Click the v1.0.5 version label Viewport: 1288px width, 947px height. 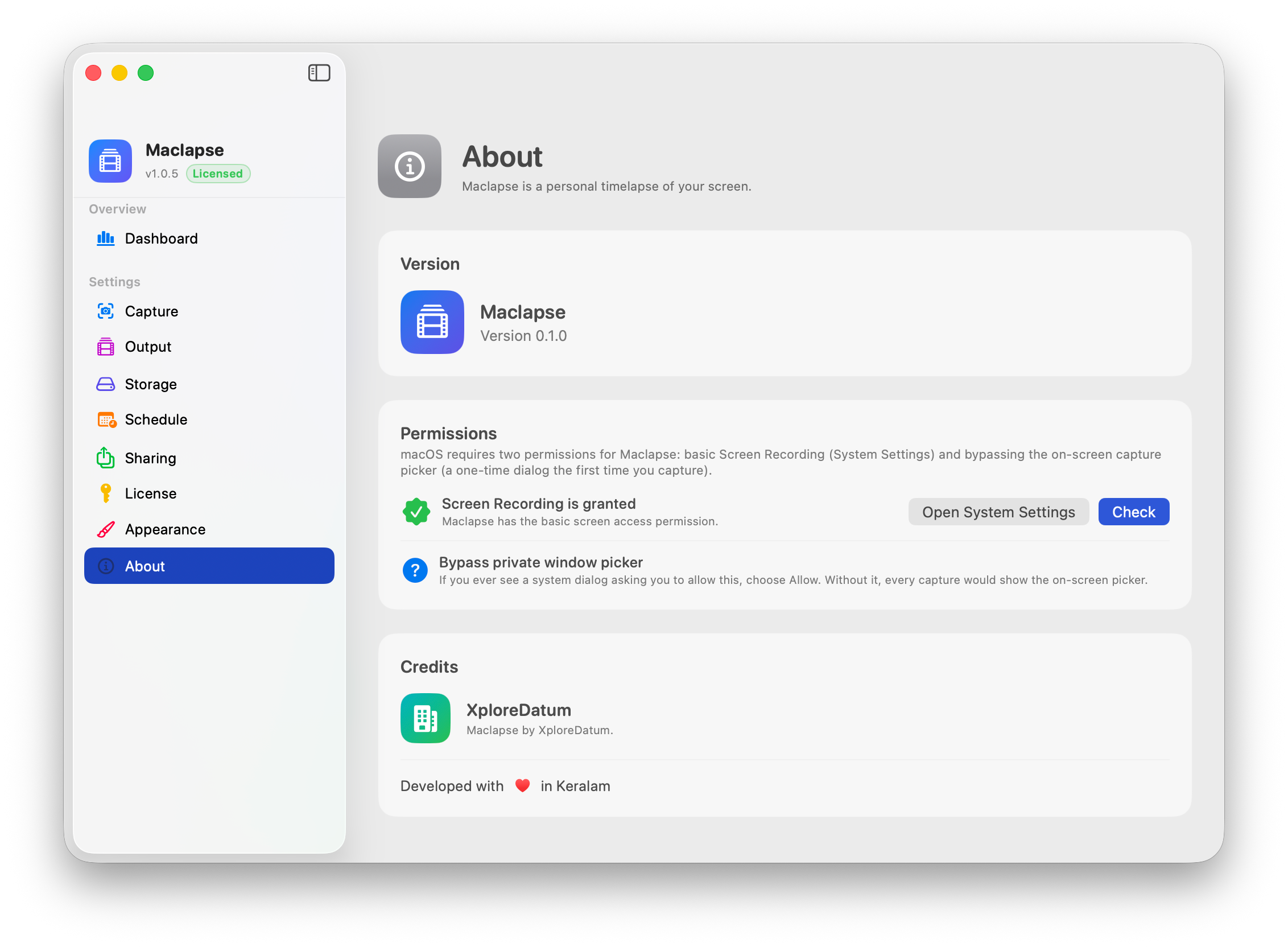coord(162,173)
